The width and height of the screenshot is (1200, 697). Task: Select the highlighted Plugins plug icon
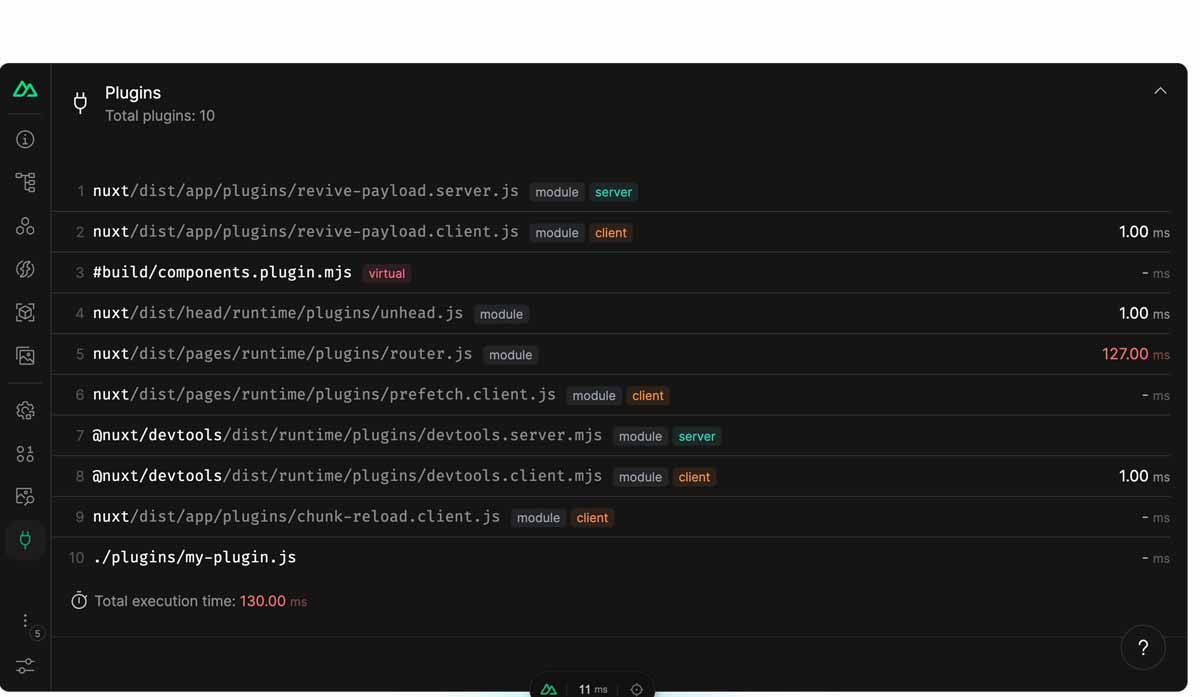tap(25, 540)
